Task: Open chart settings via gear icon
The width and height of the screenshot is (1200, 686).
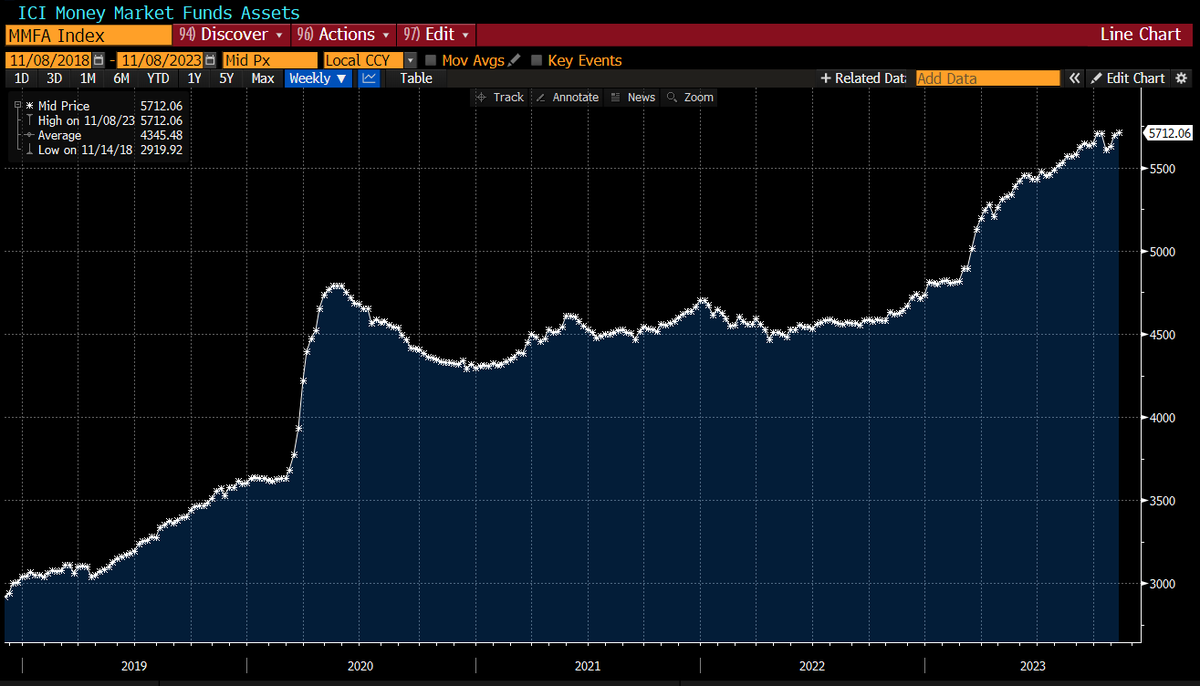Action: (1183, 78)
